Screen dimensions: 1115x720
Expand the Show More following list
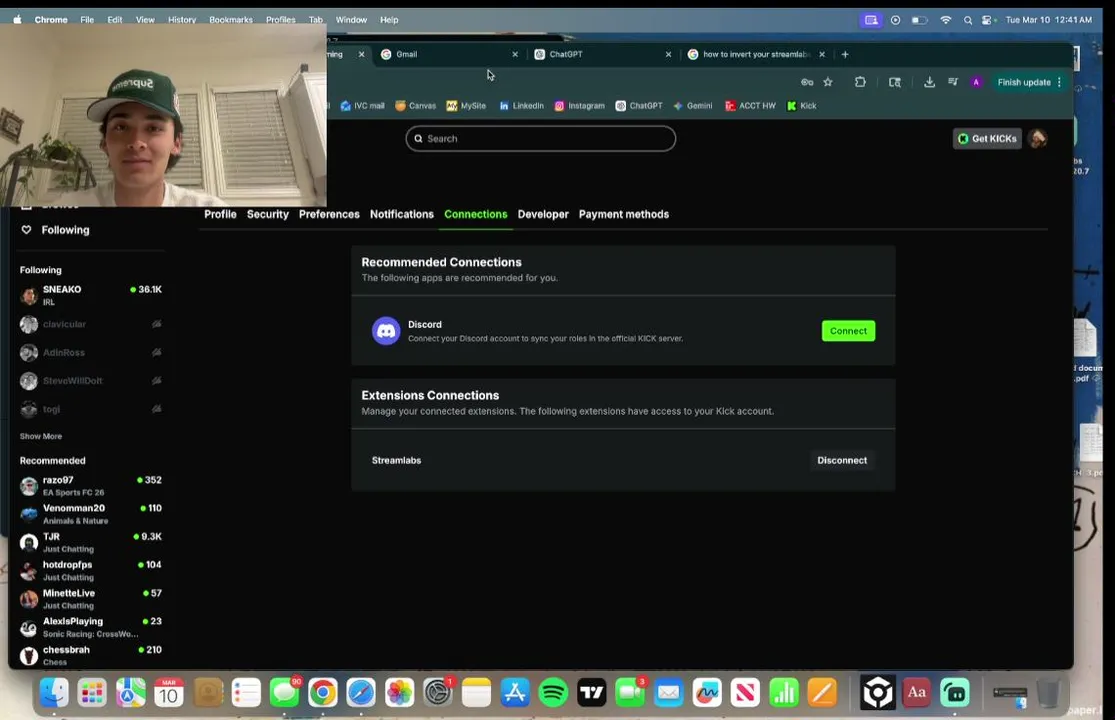pyautogui.click(x=41, y=436)
